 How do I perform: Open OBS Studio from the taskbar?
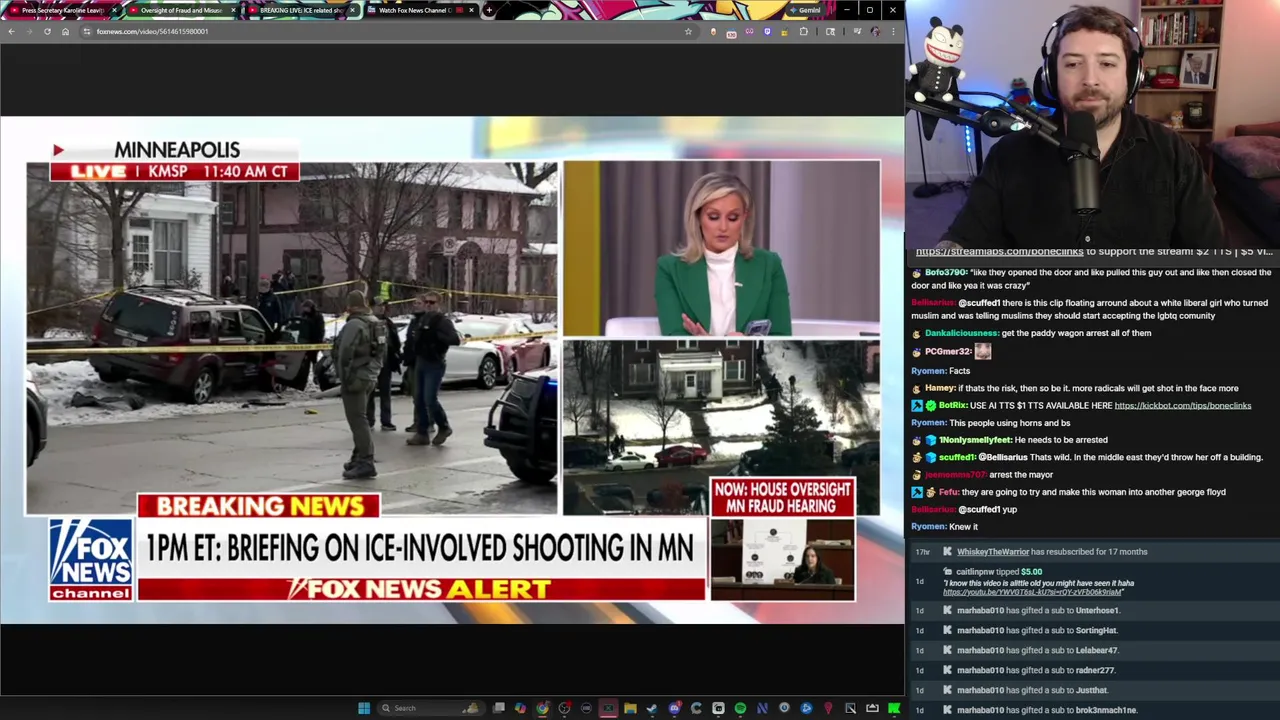click(564, 708)
